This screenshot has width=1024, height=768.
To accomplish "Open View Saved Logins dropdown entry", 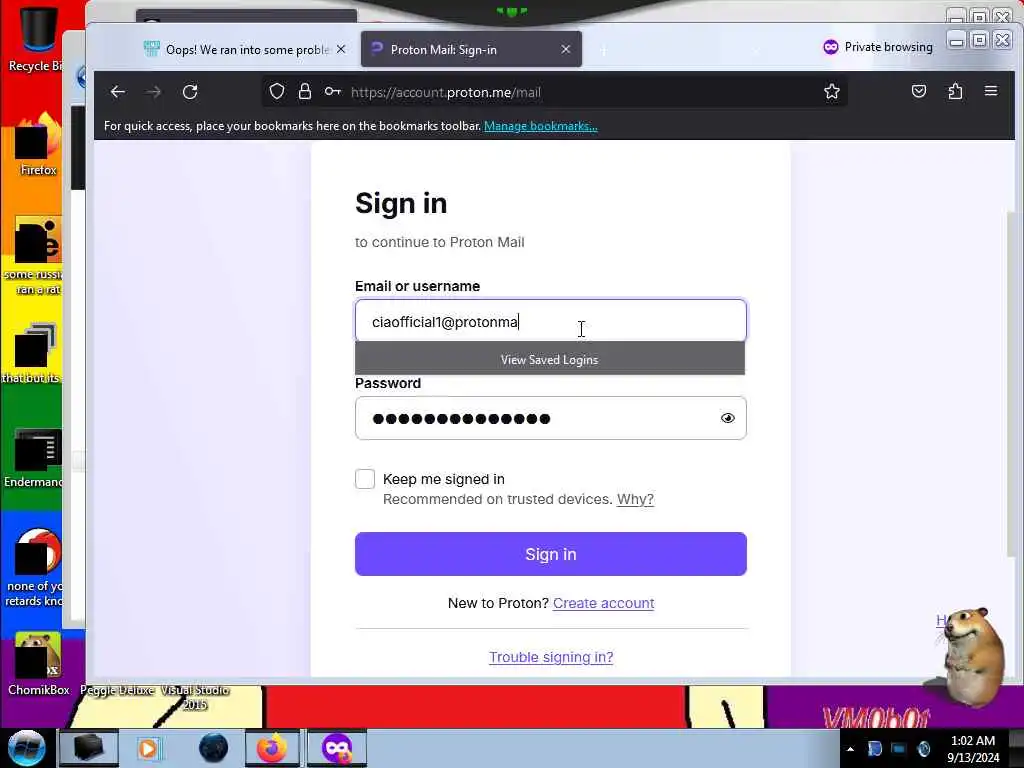I will tap(550, 359).
